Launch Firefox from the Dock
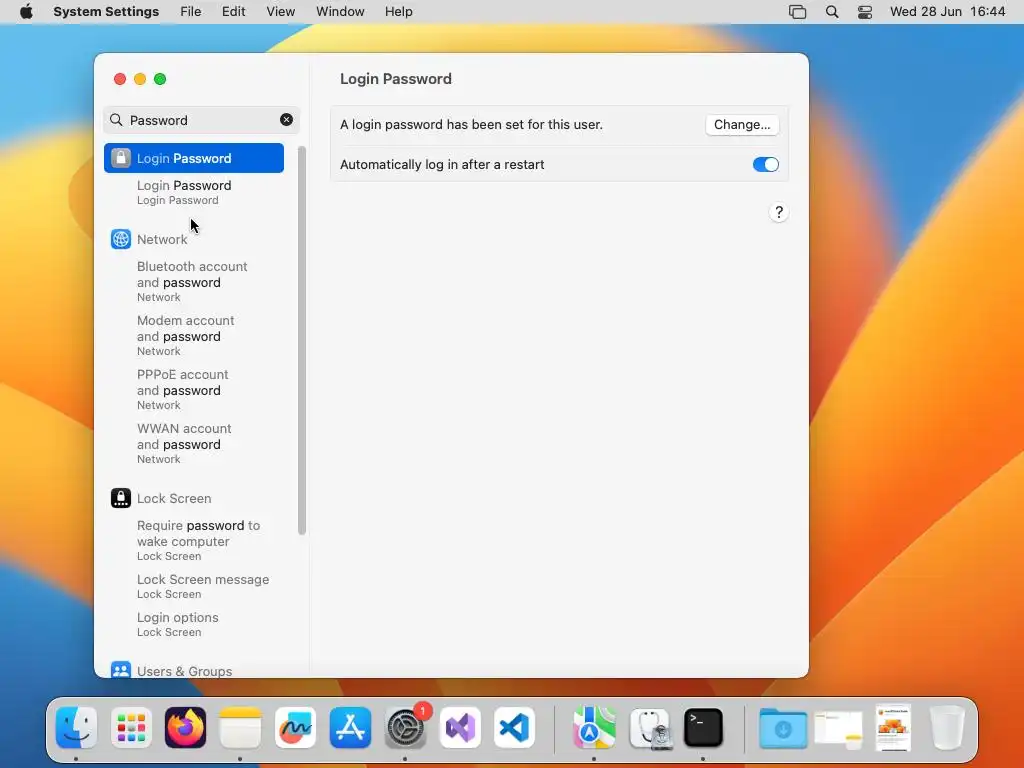This screenshot has width=1024, height=768. click(x=185, y=727)
